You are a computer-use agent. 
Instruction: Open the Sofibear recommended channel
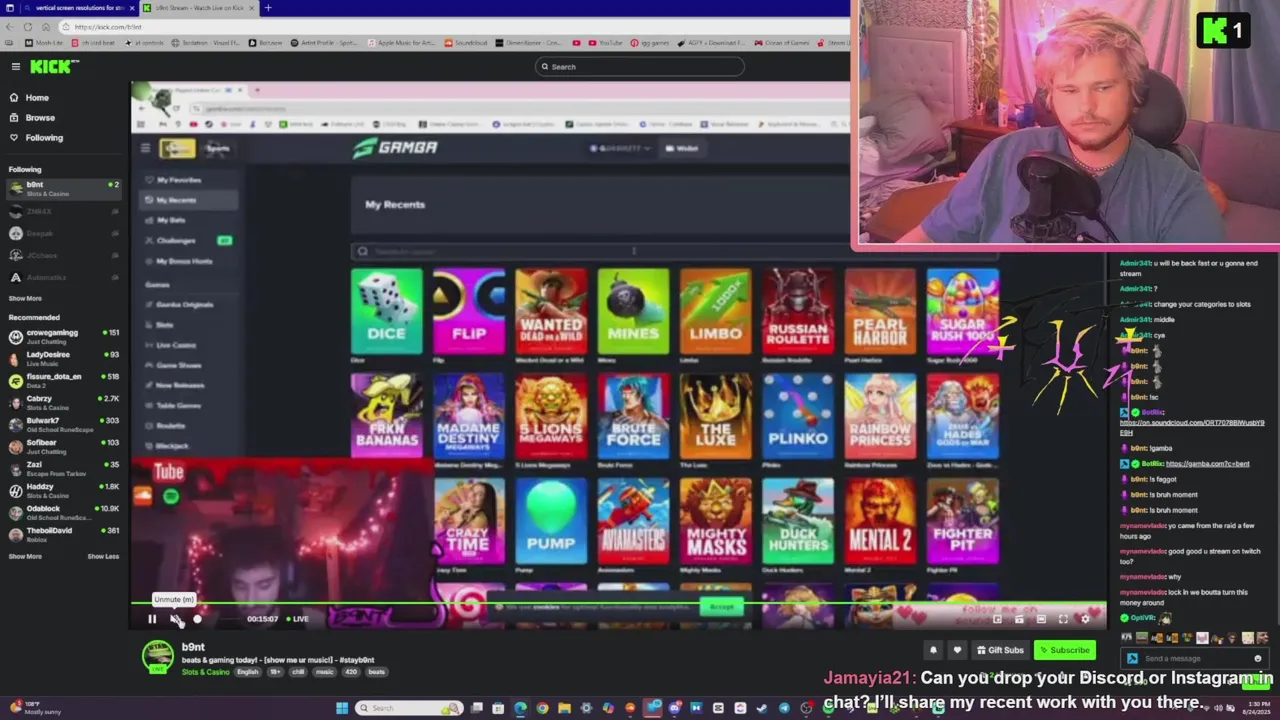[x=63, y=446]
